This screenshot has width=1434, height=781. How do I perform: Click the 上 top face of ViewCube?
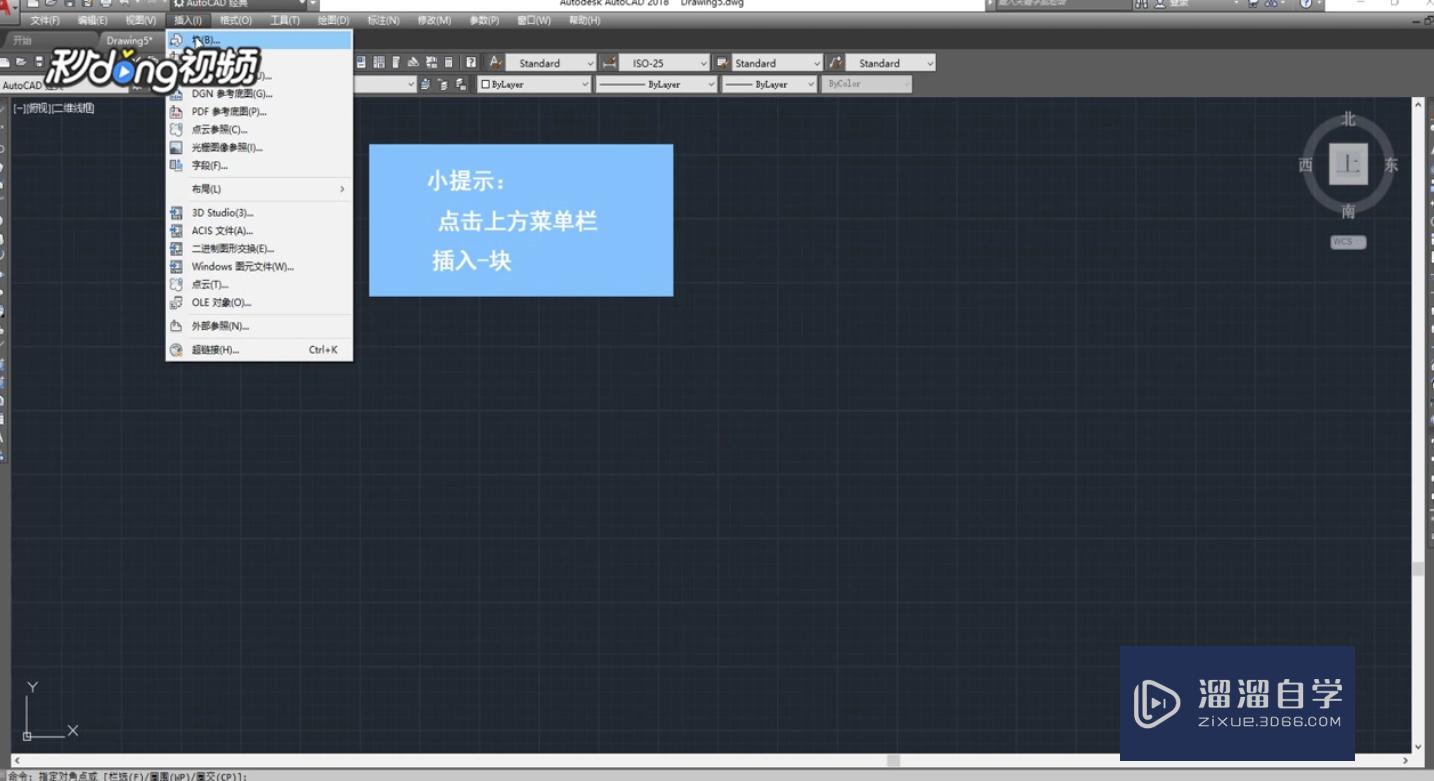(x=1348, y=164)
